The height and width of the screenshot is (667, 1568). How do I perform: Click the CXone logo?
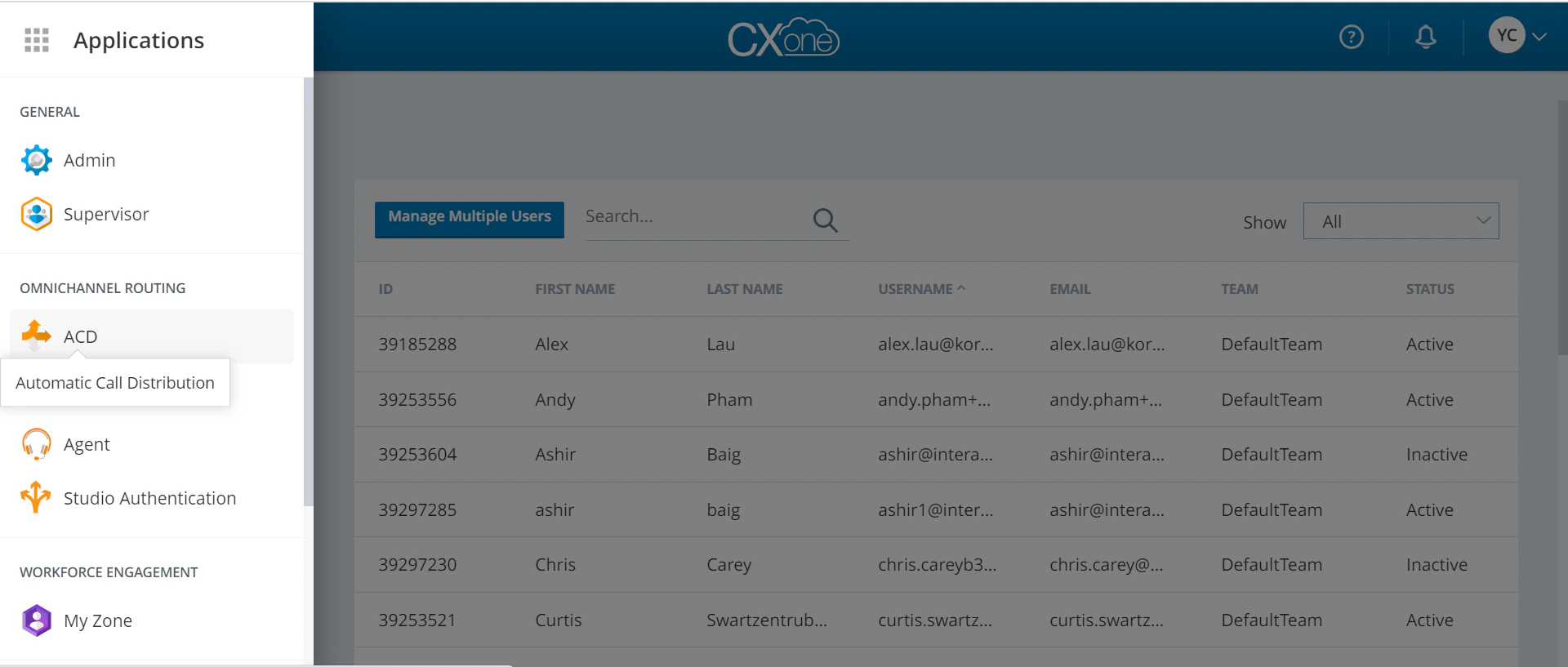tap(783, 36)
